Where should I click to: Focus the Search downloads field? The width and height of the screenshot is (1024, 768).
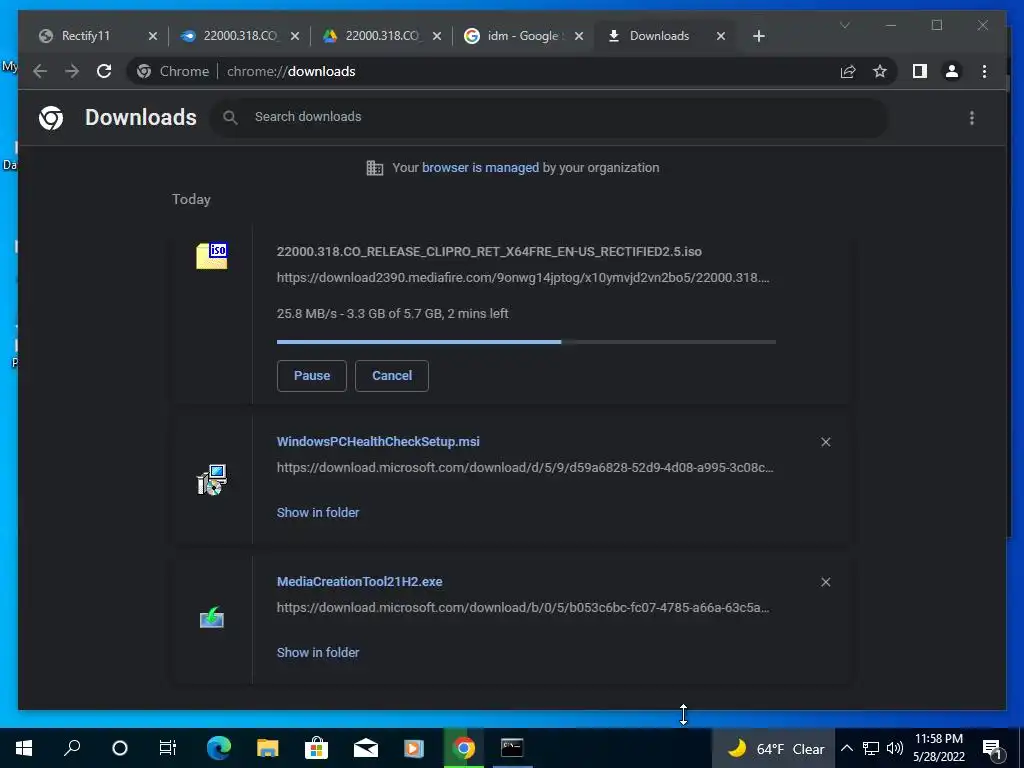[549, 118]
